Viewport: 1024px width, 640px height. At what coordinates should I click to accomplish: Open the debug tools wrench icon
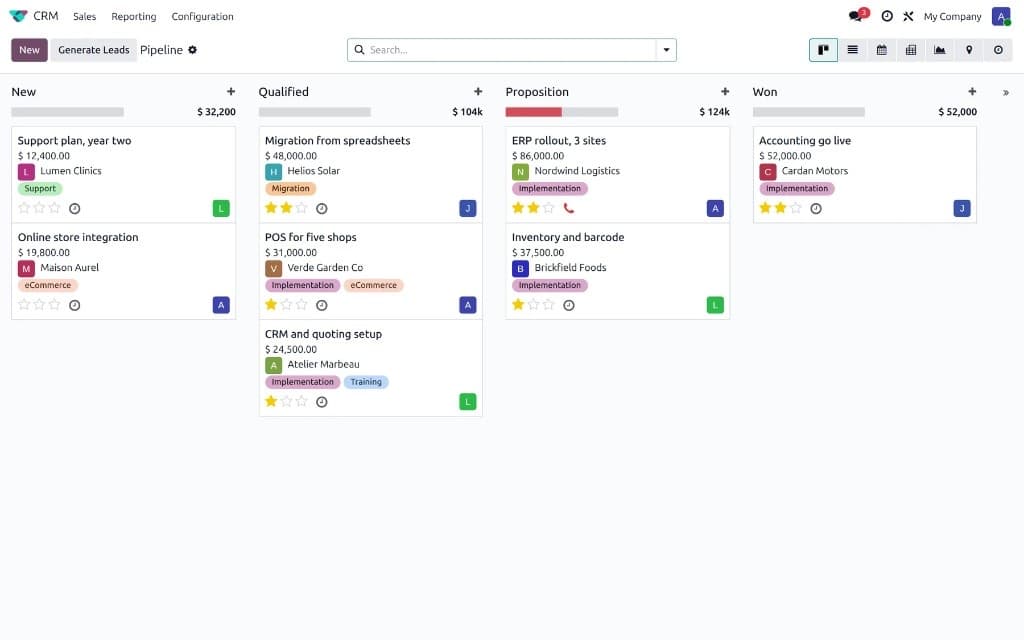pyautogui.click(x=908, y=16)
